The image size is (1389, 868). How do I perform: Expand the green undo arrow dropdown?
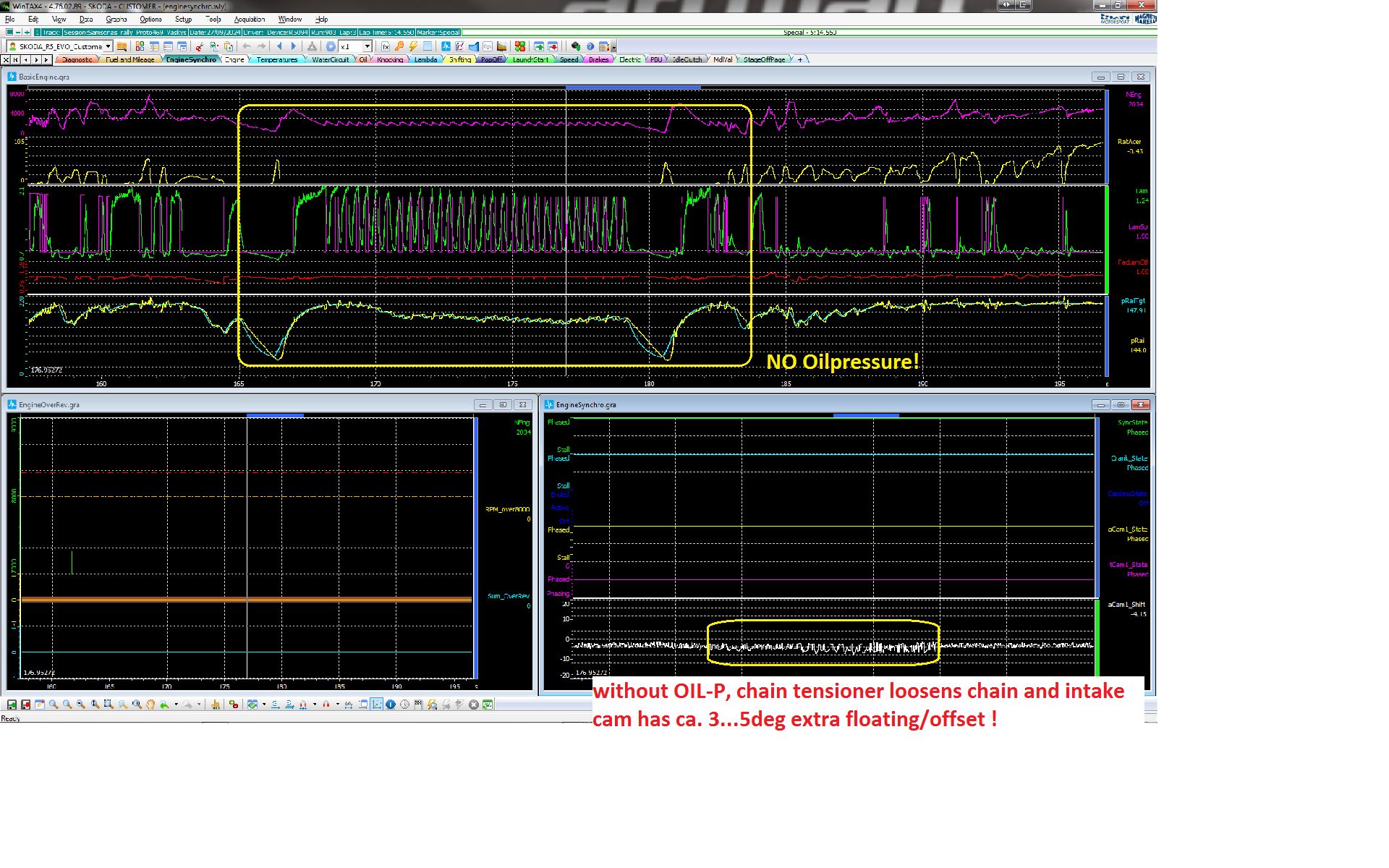click(176, 705)
